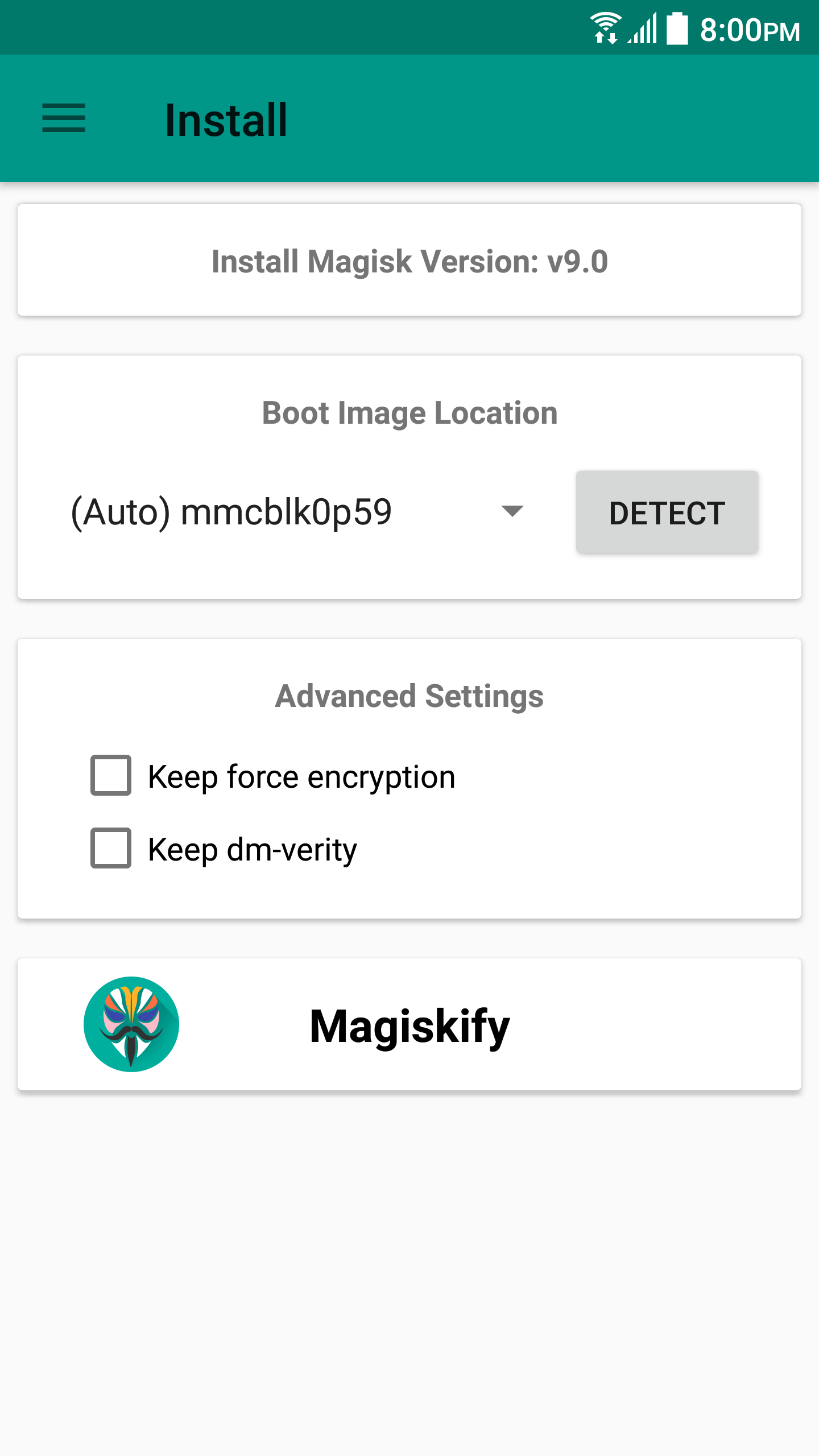
Task: Enable Keep force encryption checkbox
Action: click(x=111, y=775)
